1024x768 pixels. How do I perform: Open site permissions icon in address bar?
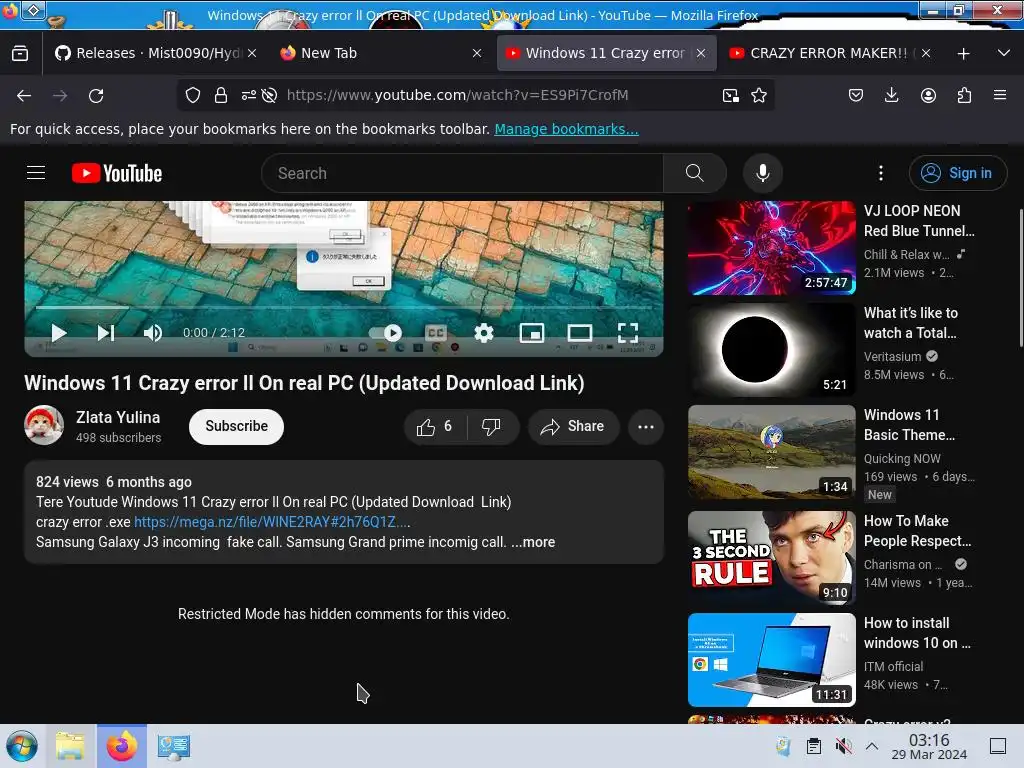pos(248,95)
